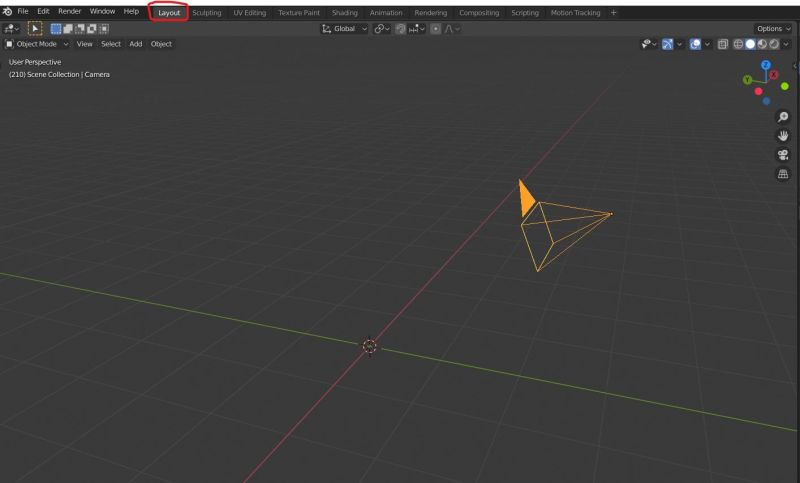Toggle Show Gizmo button
Screen dimensions: 800x483
[667, 44]
